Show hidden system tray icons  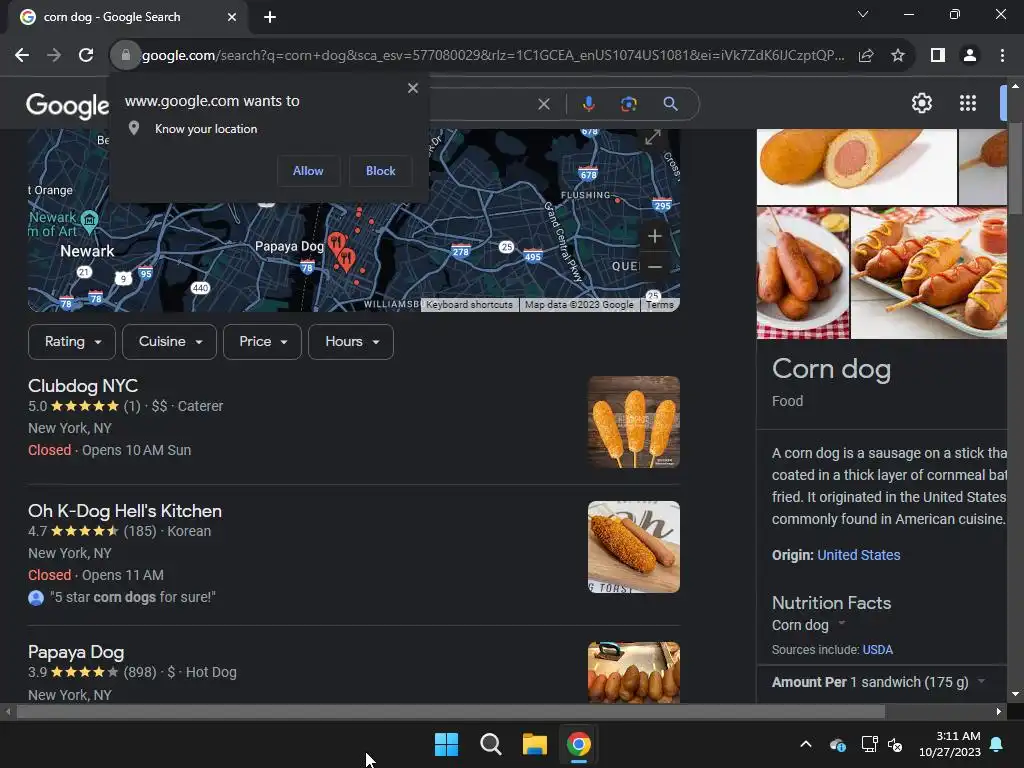click(x=806, y=744)
